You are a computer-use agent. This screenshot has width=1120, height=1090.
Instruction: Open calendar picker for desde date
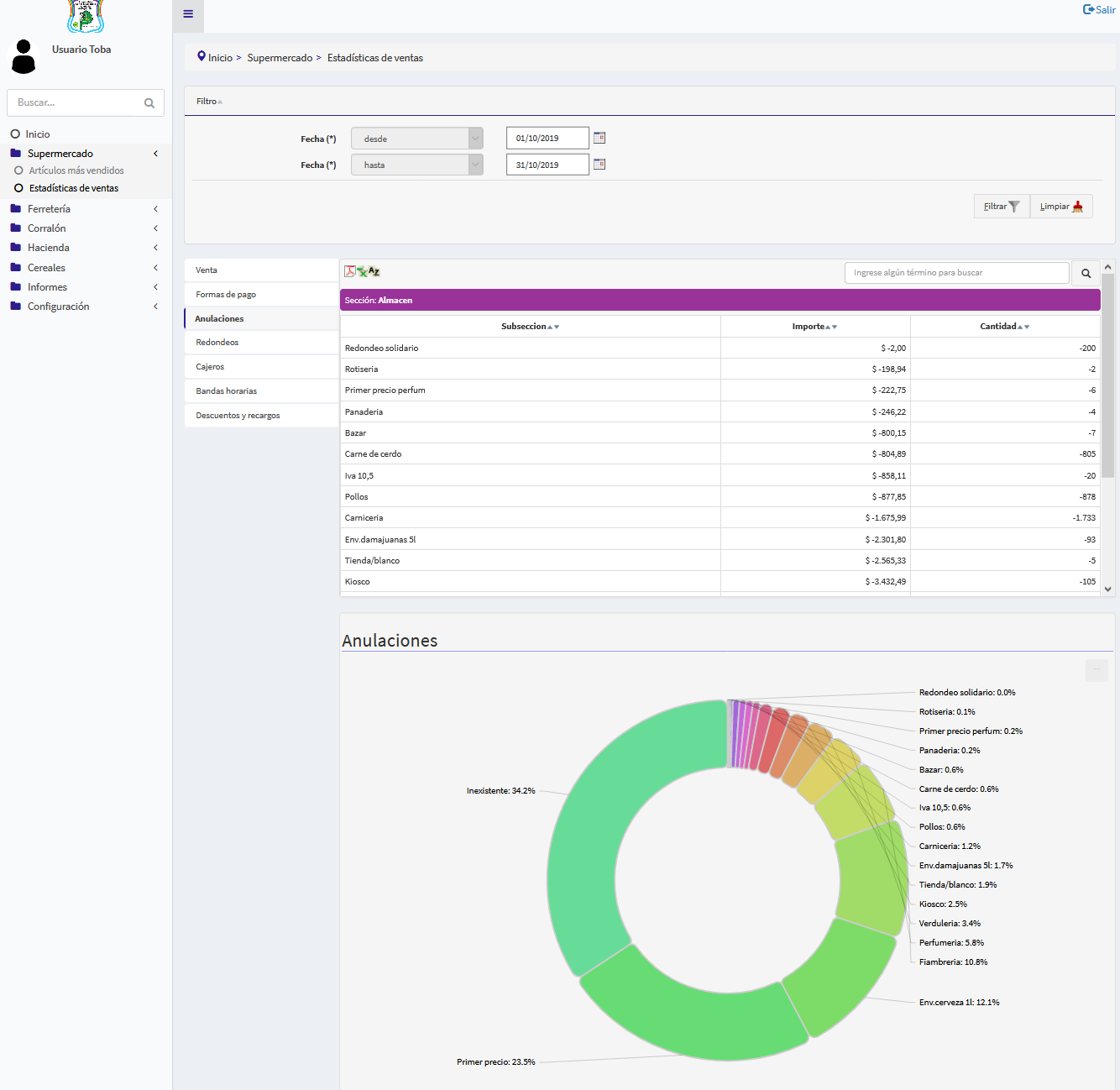click(599, 138)
